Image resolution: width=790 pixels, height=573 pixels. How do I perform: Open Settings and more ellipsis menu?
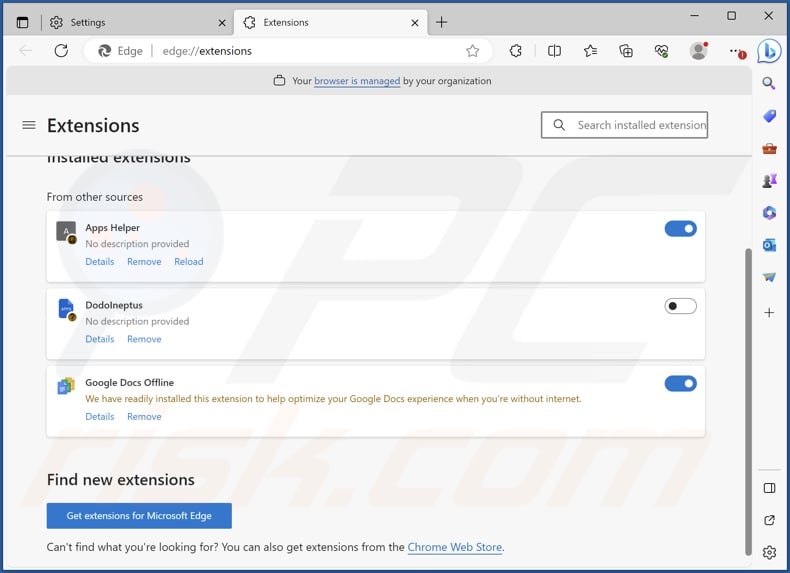737,51
